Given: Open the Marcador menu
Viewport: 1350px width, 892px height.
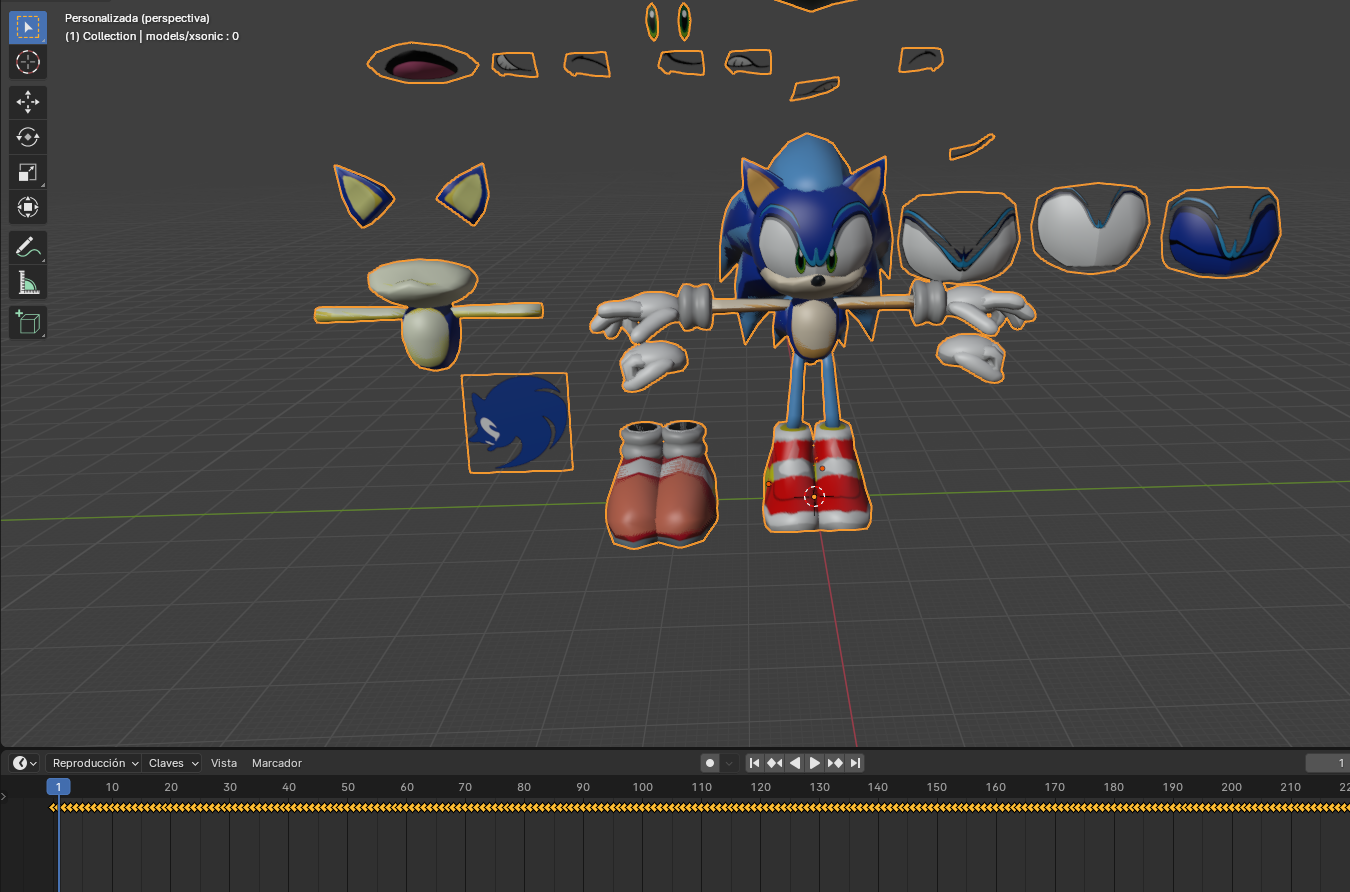Looking at the screenshot, I should (277, 763).
